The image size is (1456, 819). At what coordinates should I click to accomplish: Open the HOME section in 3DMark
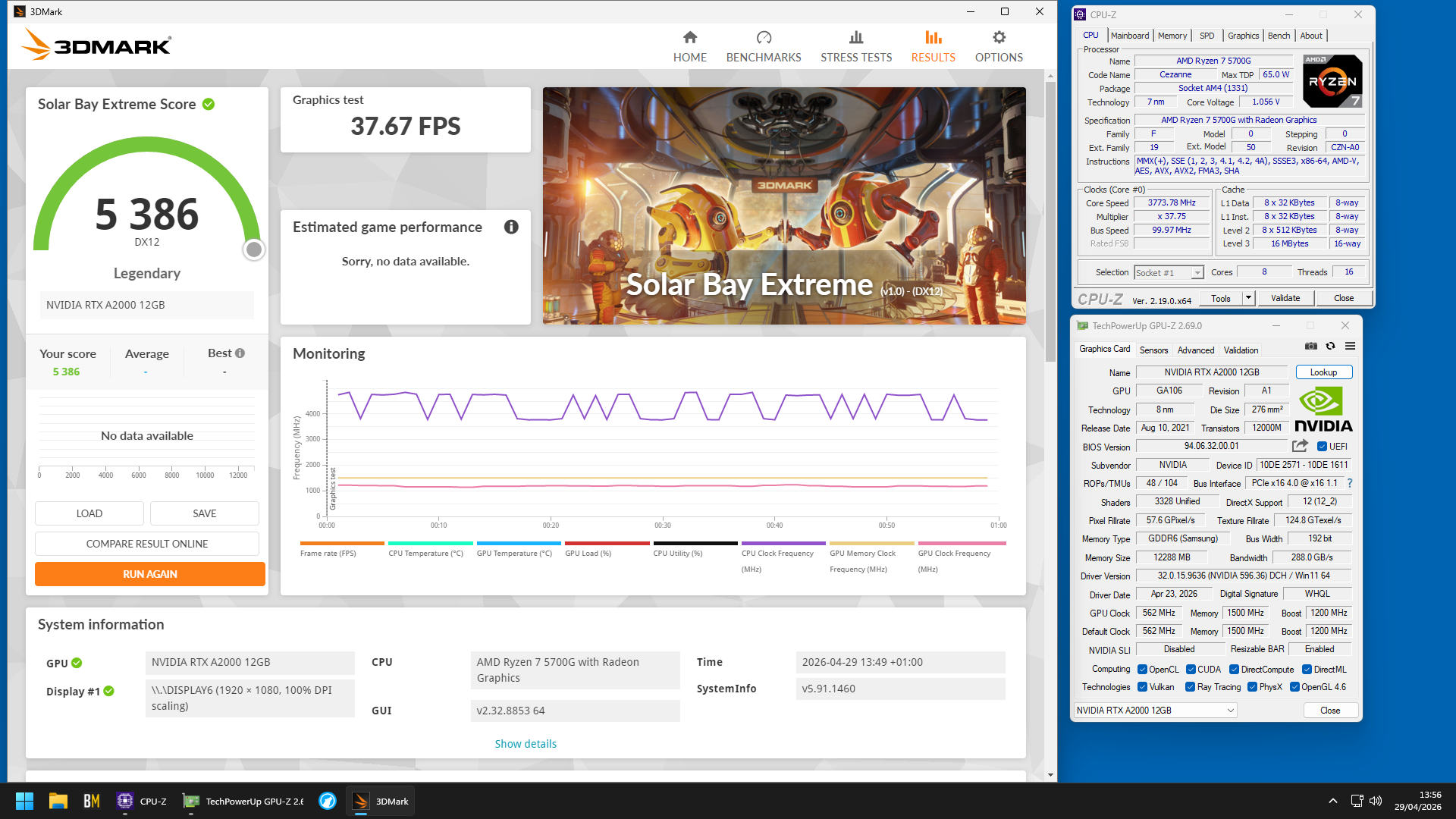[689, 46]
